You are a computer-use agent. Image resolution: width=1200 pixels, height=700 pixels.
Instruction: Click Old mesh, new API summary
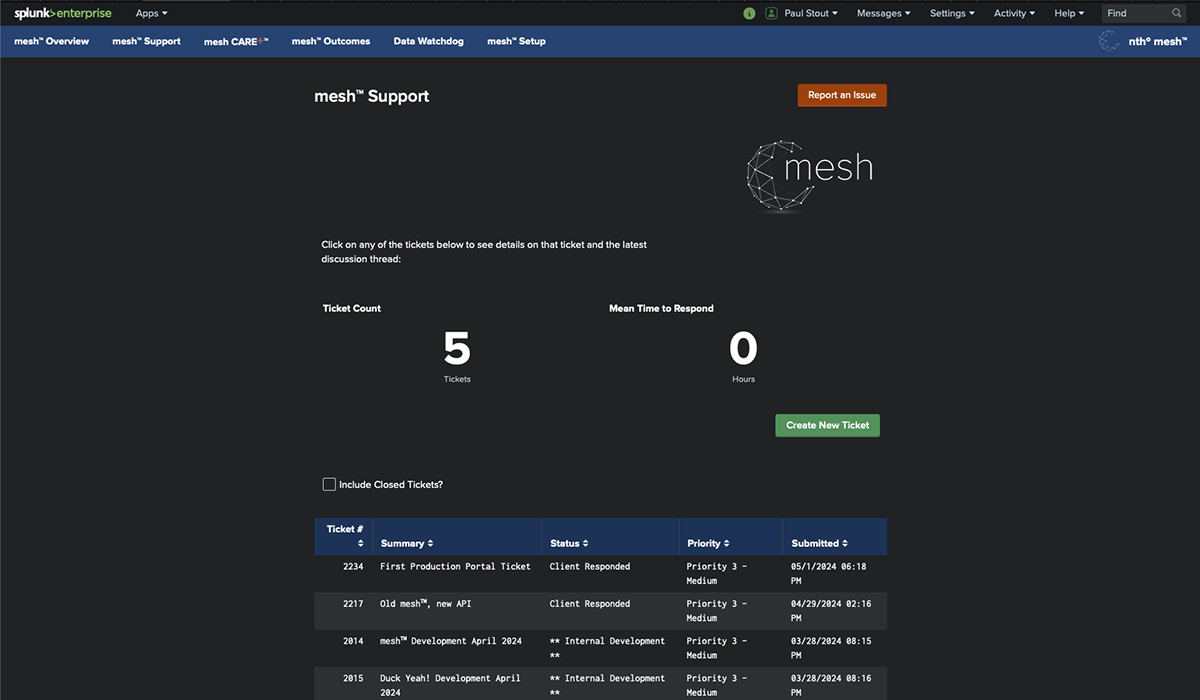click(x=427, y=604)
